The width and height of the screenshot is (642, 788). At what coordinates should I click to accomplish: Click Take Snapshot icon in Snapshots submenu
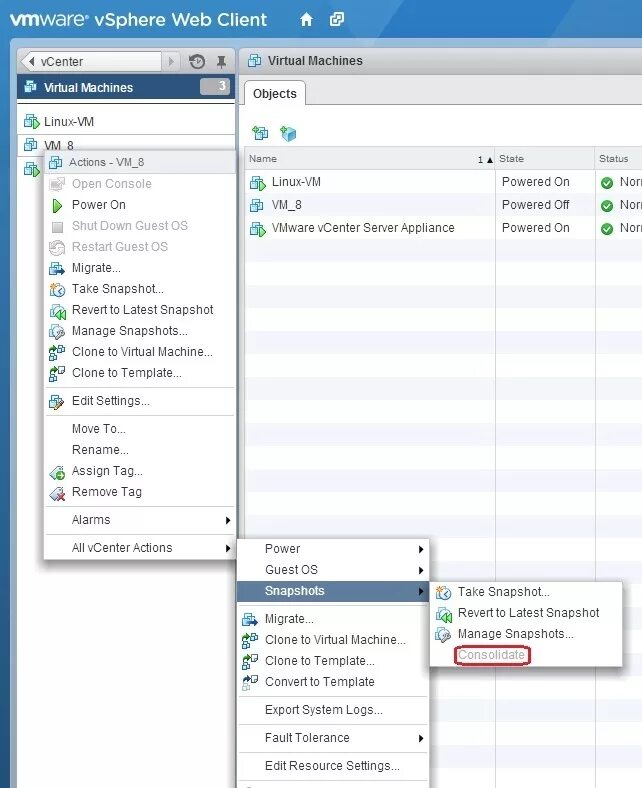click(x=443, y=593)
